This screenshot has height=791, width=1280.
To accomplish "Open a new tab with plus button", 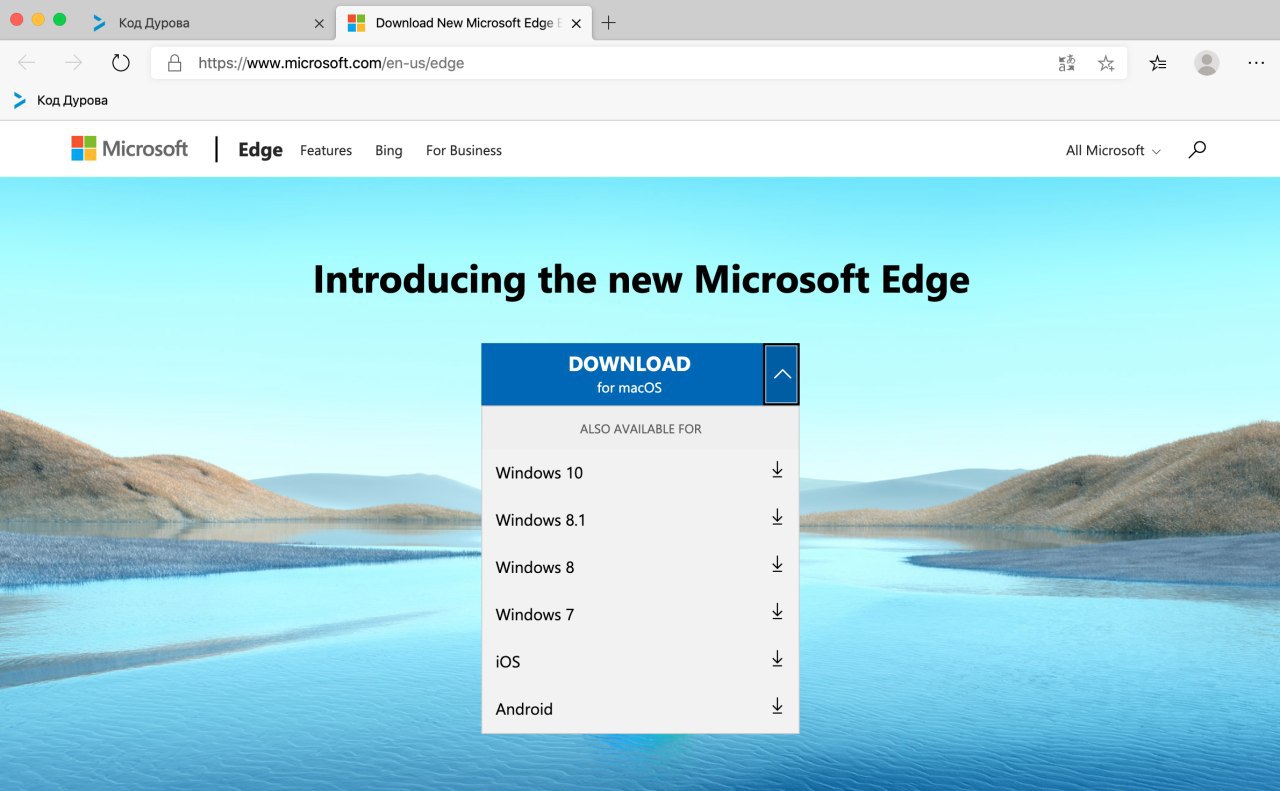I will 609,22.
